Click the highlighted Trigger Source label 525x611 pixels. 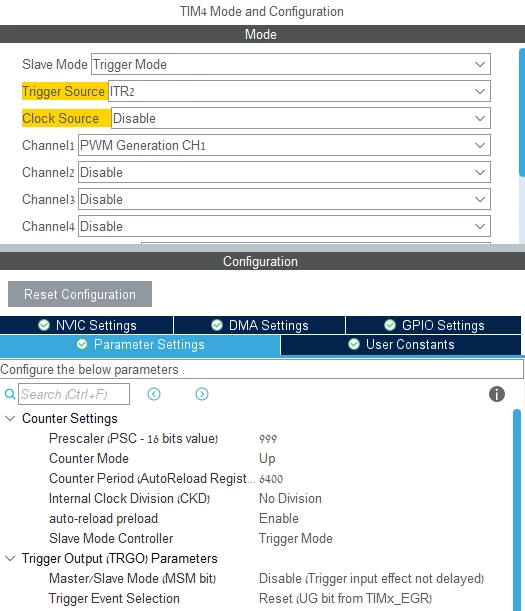click(64, 91)
